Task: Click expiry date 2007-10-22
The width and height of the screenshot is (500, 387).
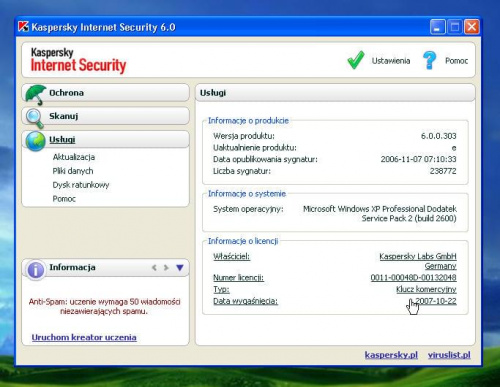Action: tap(435, 301)
